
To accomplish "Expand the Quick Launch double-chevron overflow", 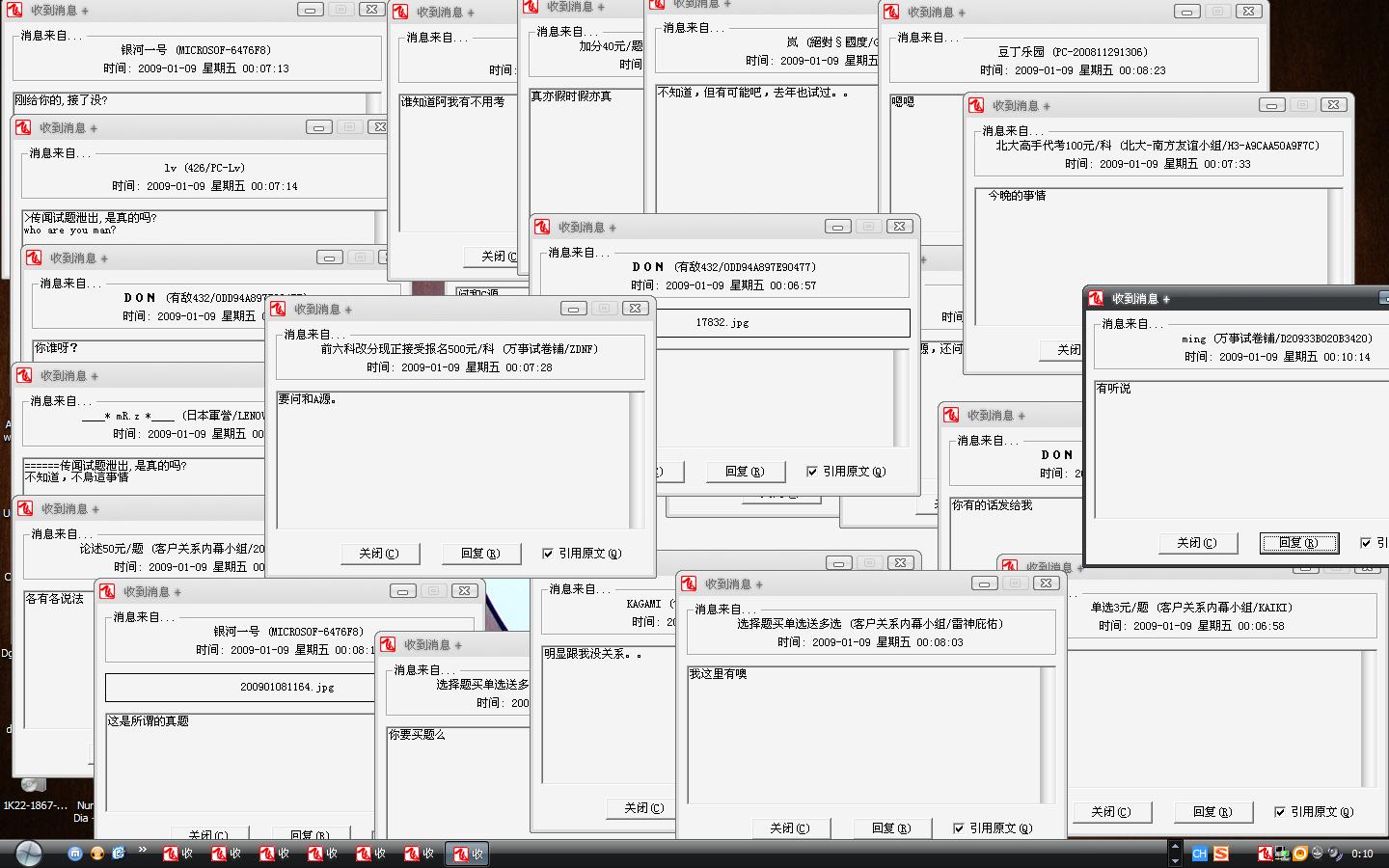I will (x=143, y=850).
